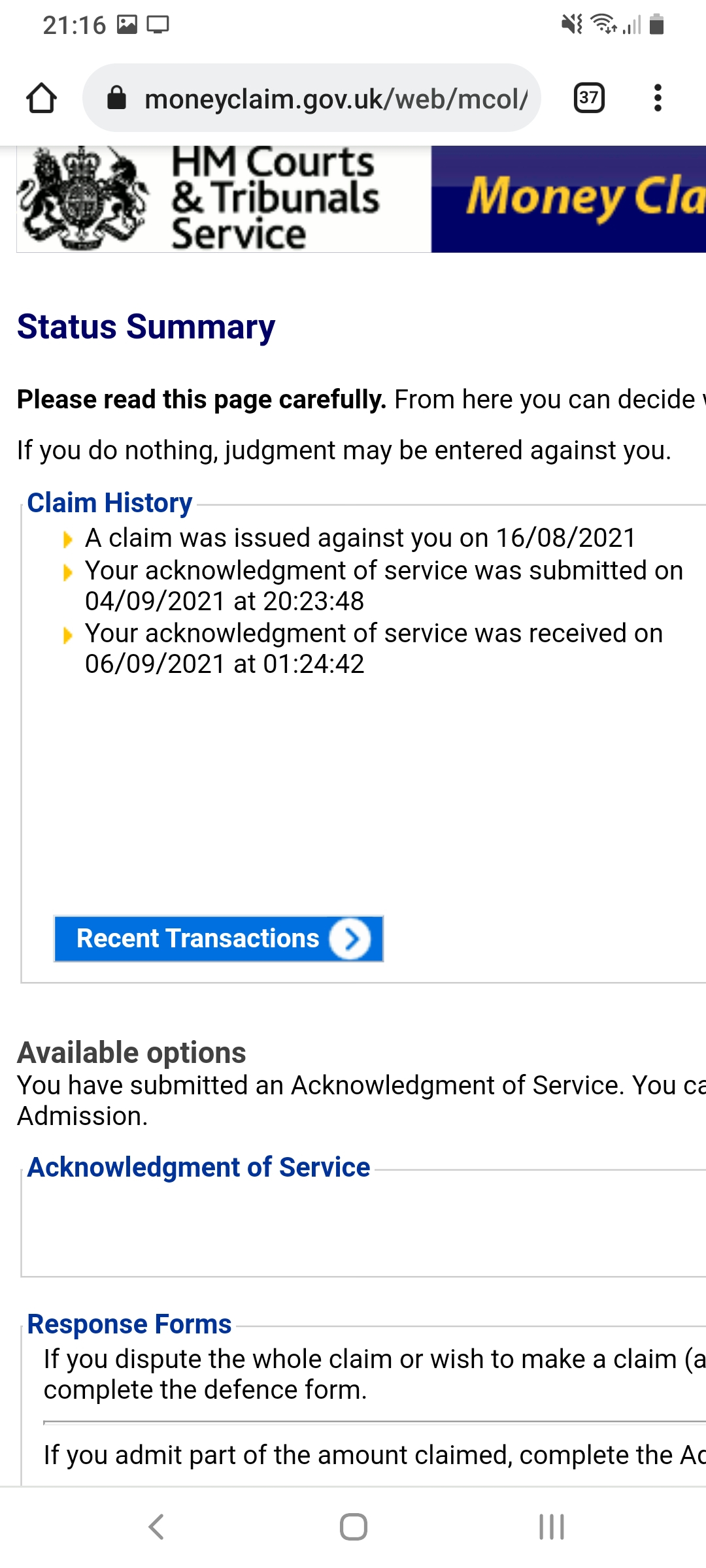Open the browser three-dot menu
This screenshot has width=706, height=1568.
click(658, 98)
